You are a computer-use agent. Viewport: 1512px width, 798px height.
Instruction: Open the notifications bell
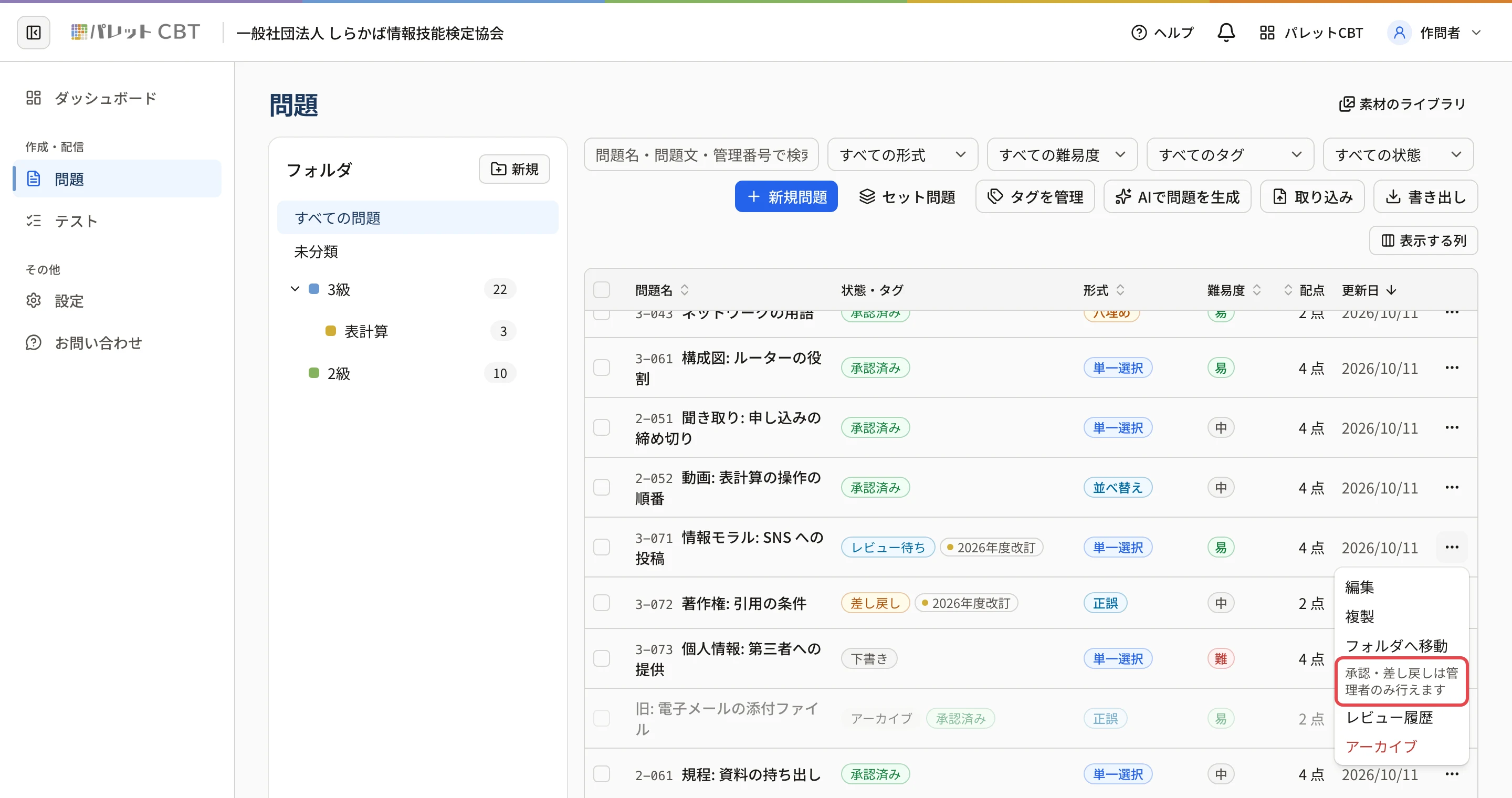1225,32
